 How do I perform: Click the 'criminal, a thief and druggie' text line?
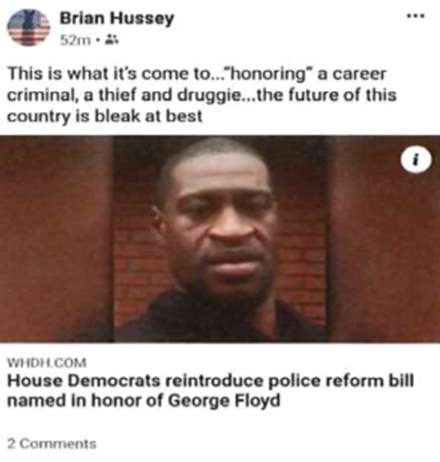point(202,95)
